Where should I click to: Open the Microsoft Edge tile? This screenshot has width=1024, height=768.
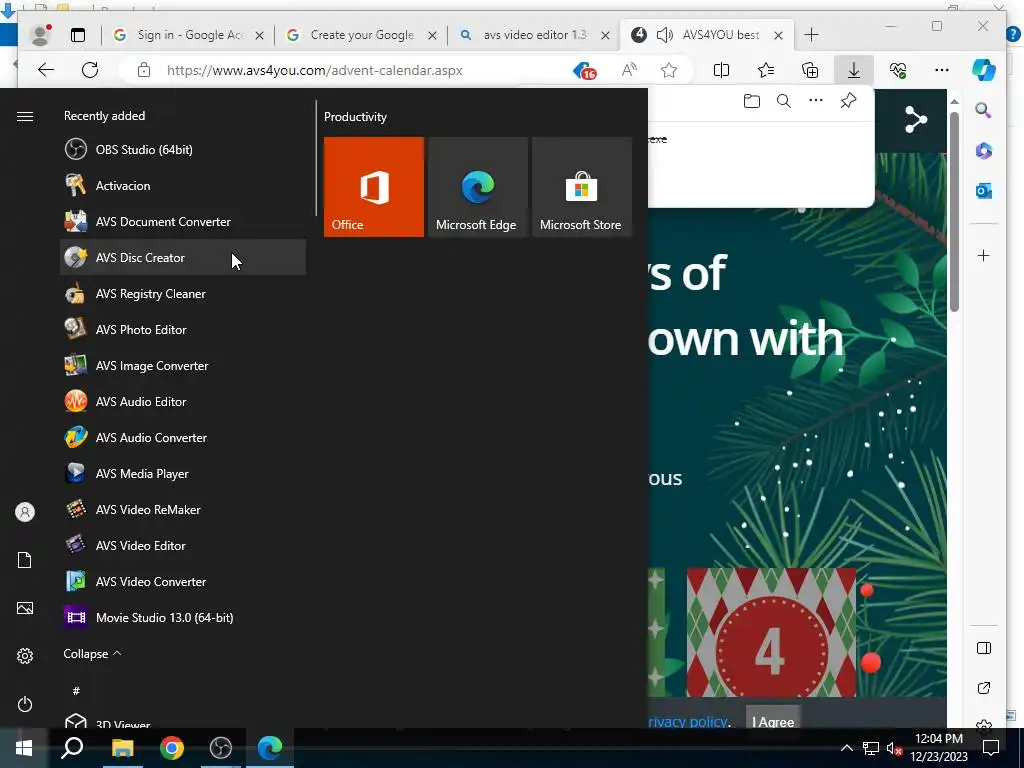click(x=477, y=187)
